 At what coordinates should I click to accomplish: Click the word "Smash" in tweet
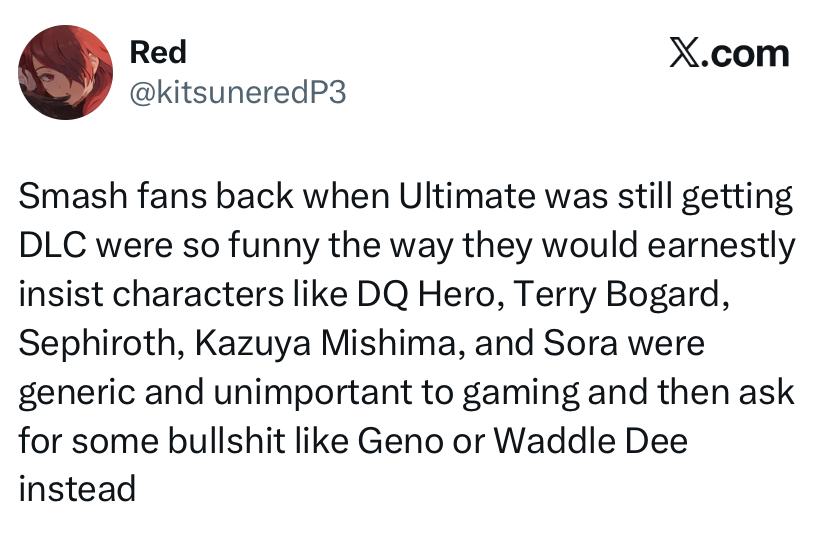coord(64,198)
